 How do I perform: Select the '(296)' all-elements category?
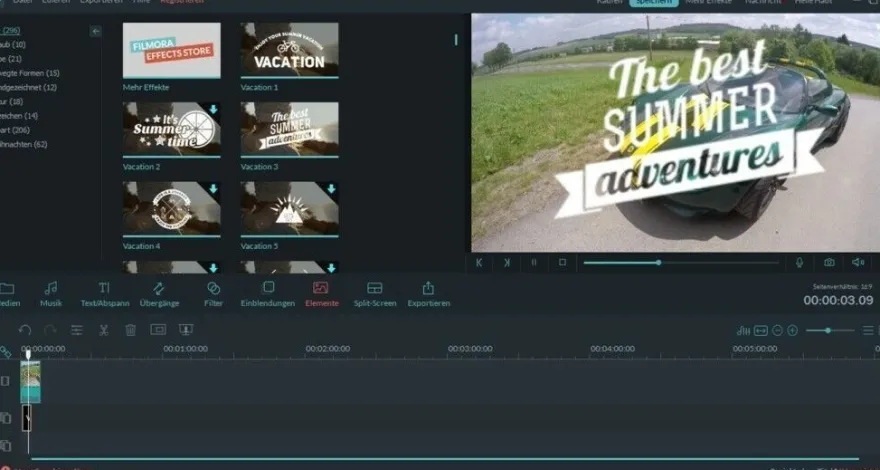coord(10,31)
